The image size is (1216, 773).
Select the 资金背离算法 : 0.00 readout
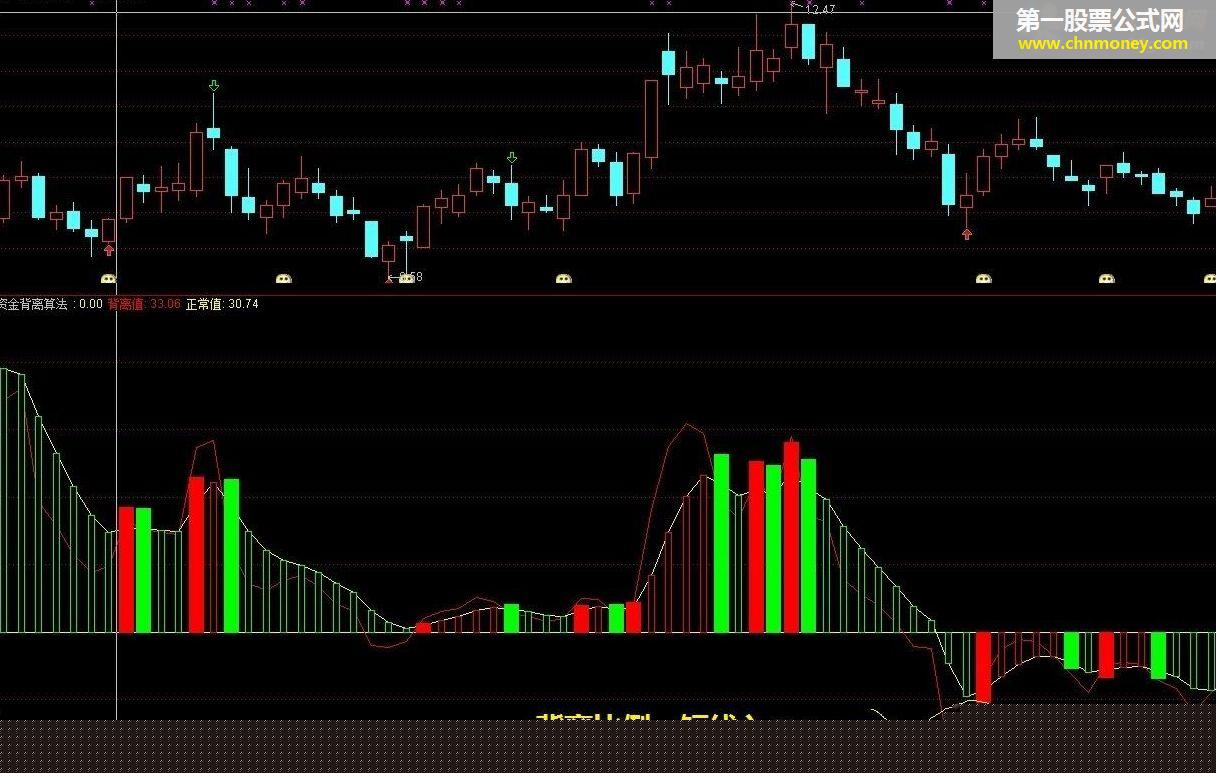[x=51, y=303]
